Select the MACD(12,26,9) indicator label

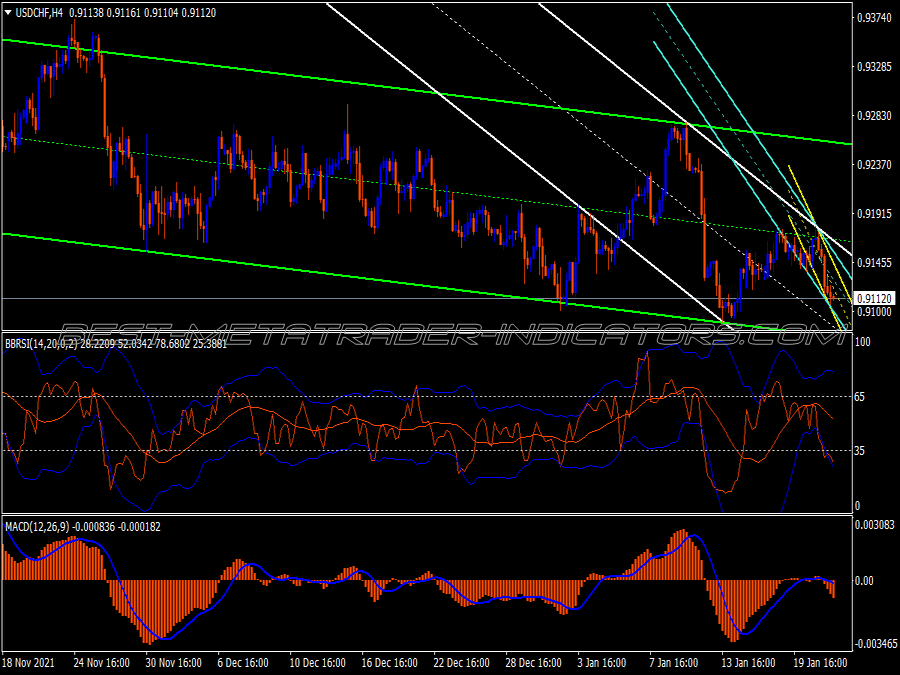coord(37,526)
